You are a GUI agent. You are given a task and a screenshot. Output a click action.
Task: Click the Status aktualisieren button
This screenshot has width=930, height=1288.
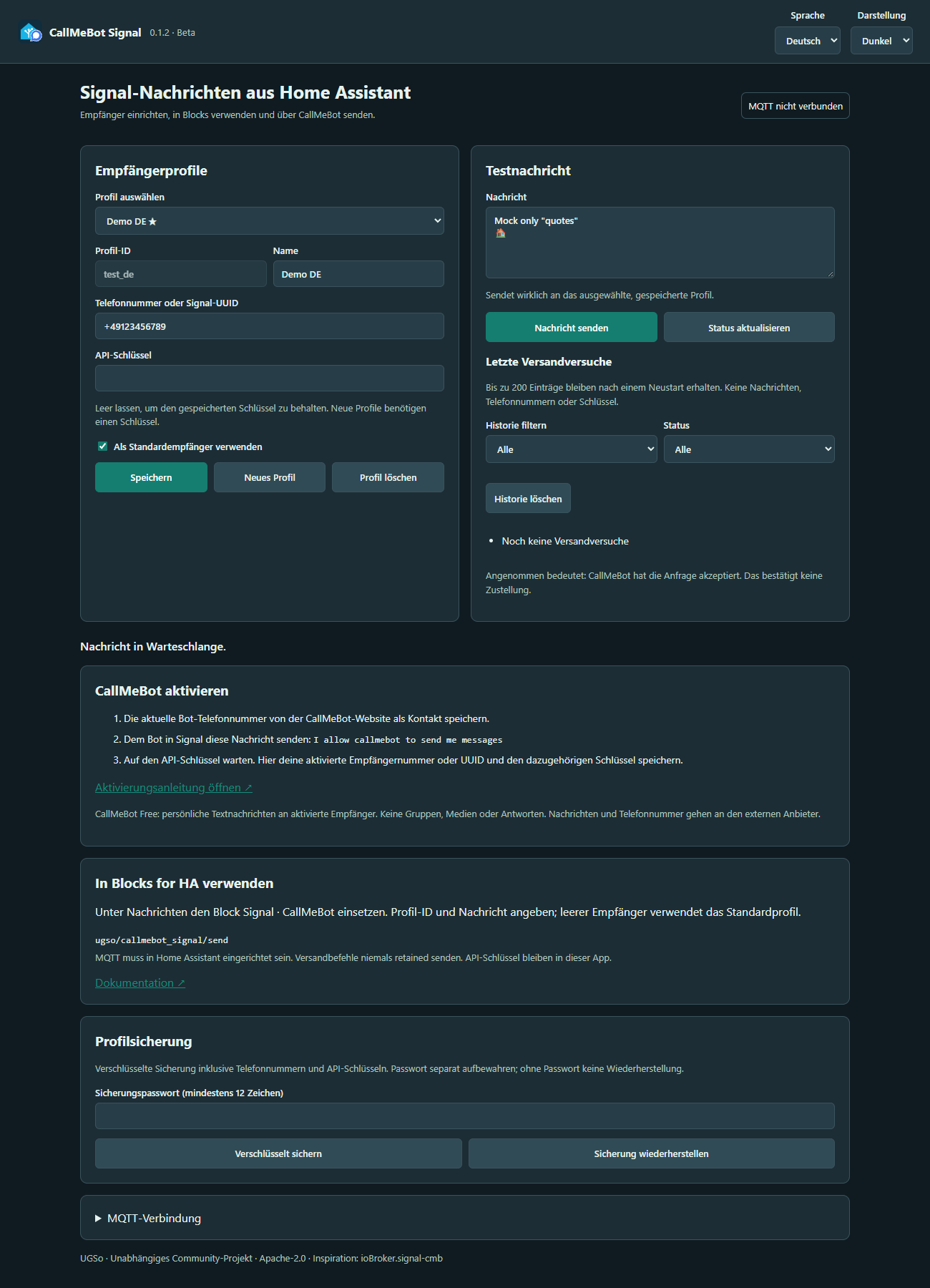[749, 327]
